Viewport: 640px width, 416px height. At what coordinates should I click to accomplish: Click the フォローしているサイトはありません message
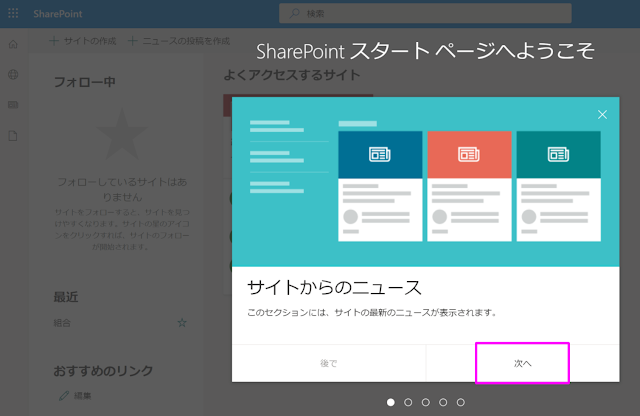122,189
